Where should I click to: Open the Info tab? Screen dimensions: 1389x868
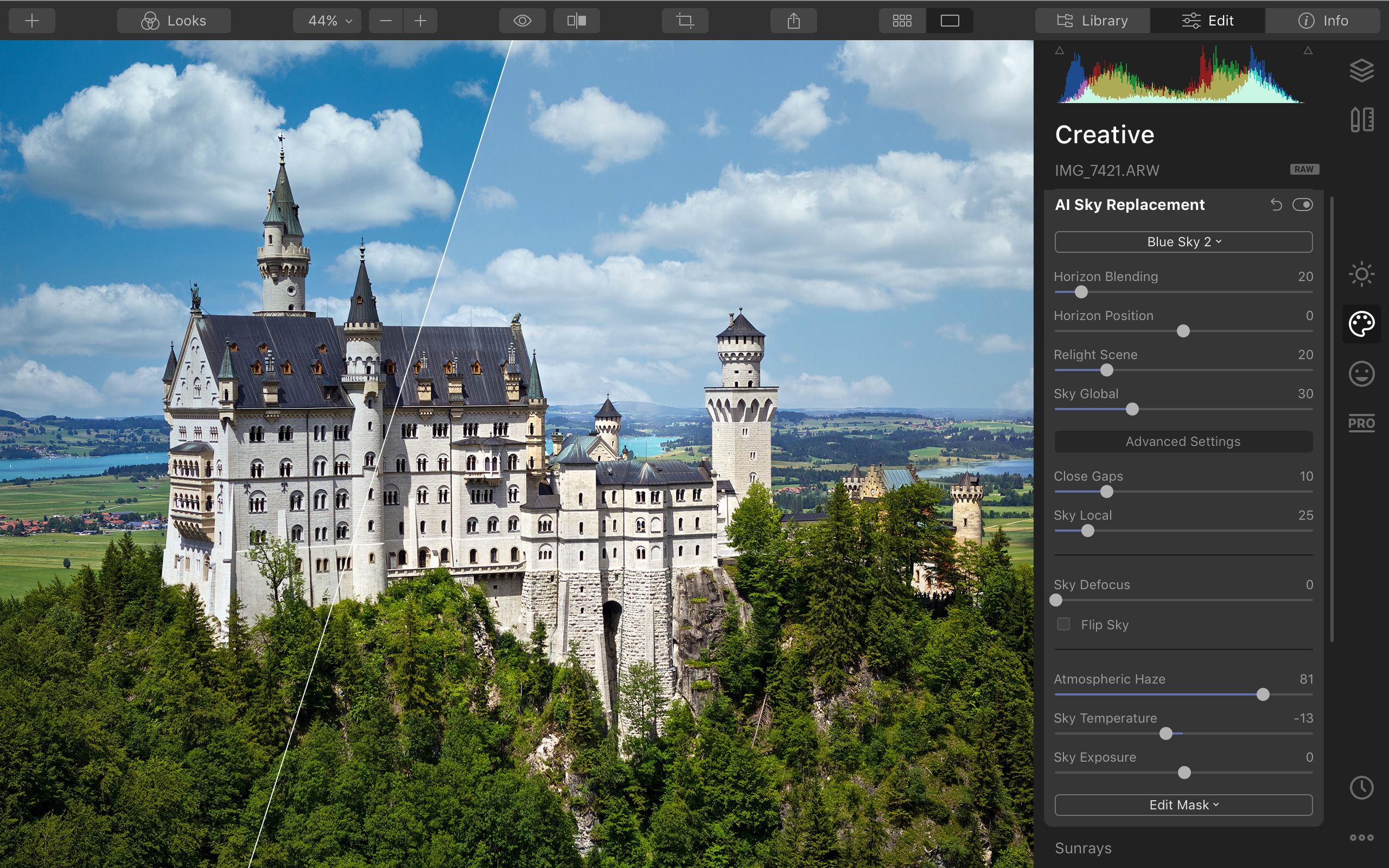pos(1323,21)
